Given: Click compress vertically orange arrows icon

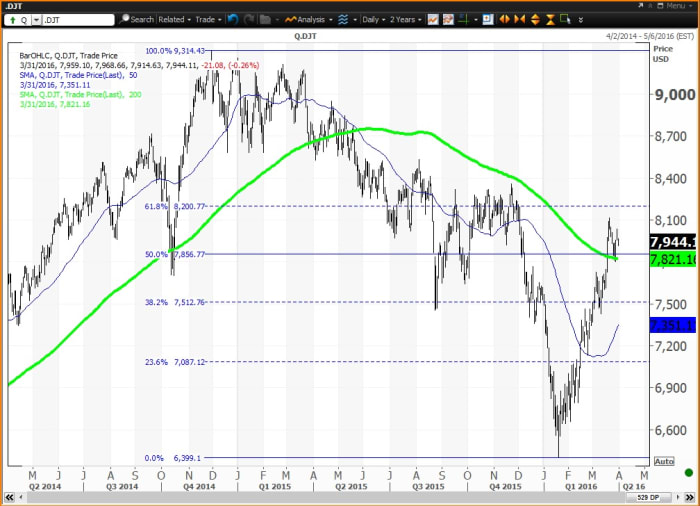Looking at the screenshot, I should coord(550,20).
